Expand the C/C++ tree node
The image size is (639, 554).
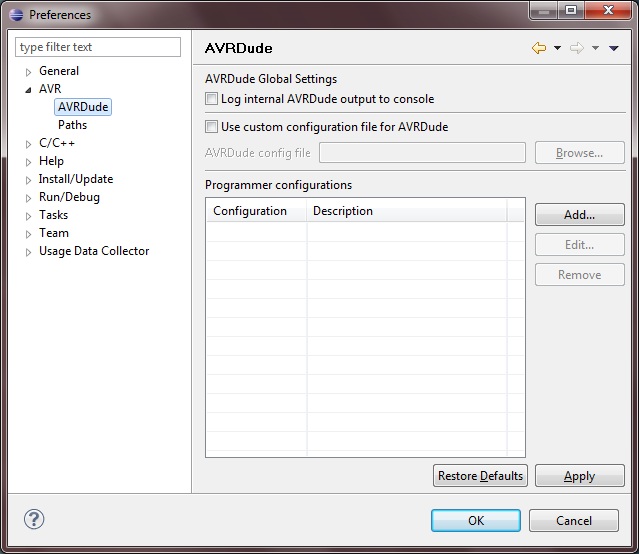[x=28, y=144]
